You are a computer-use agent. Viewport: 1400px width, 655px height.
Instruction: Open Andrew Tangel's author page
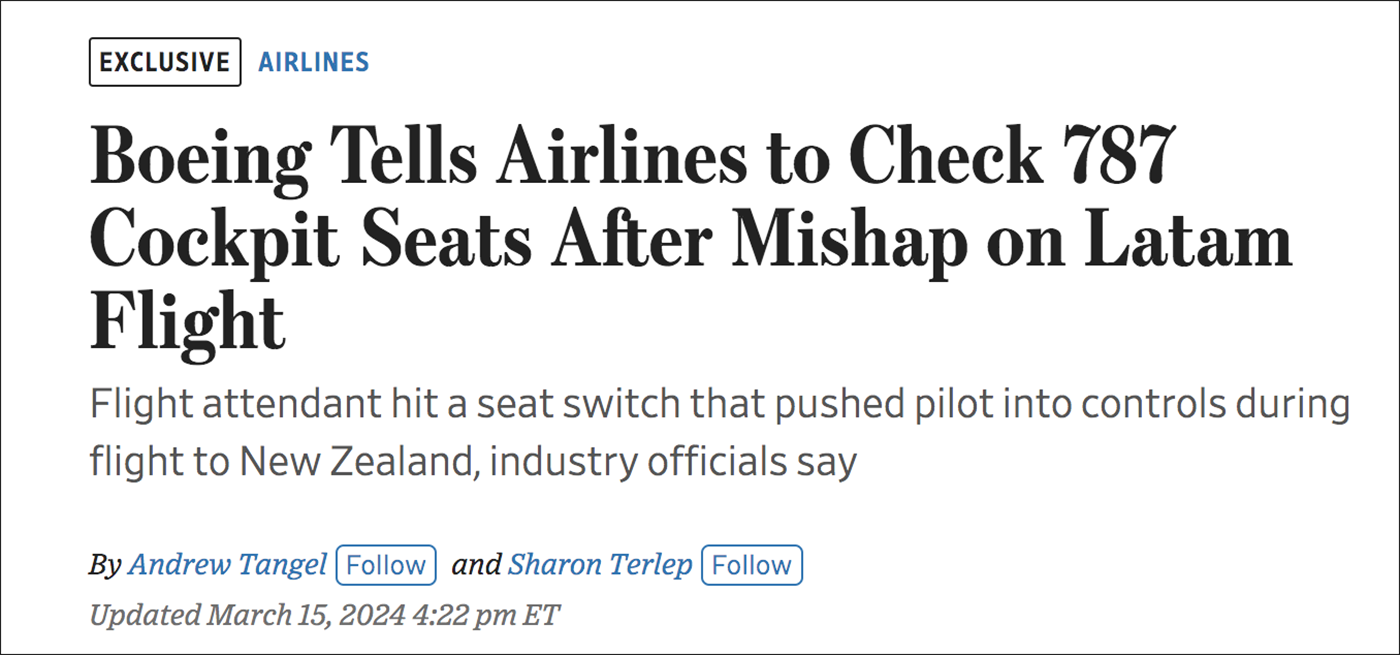228,565
